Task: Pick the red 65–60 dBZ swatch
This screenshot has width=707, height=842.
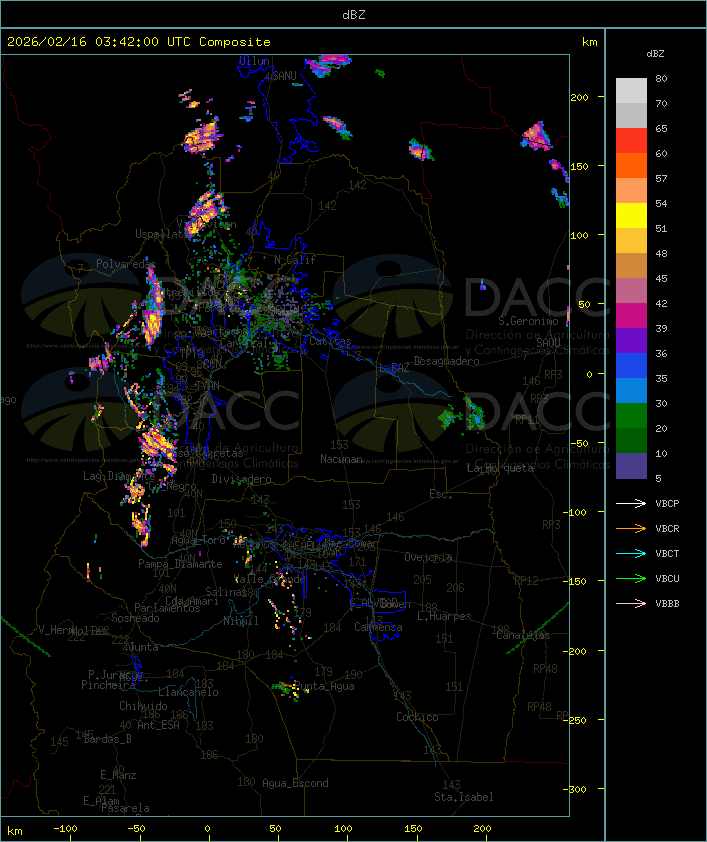Action: click(631, 140)
